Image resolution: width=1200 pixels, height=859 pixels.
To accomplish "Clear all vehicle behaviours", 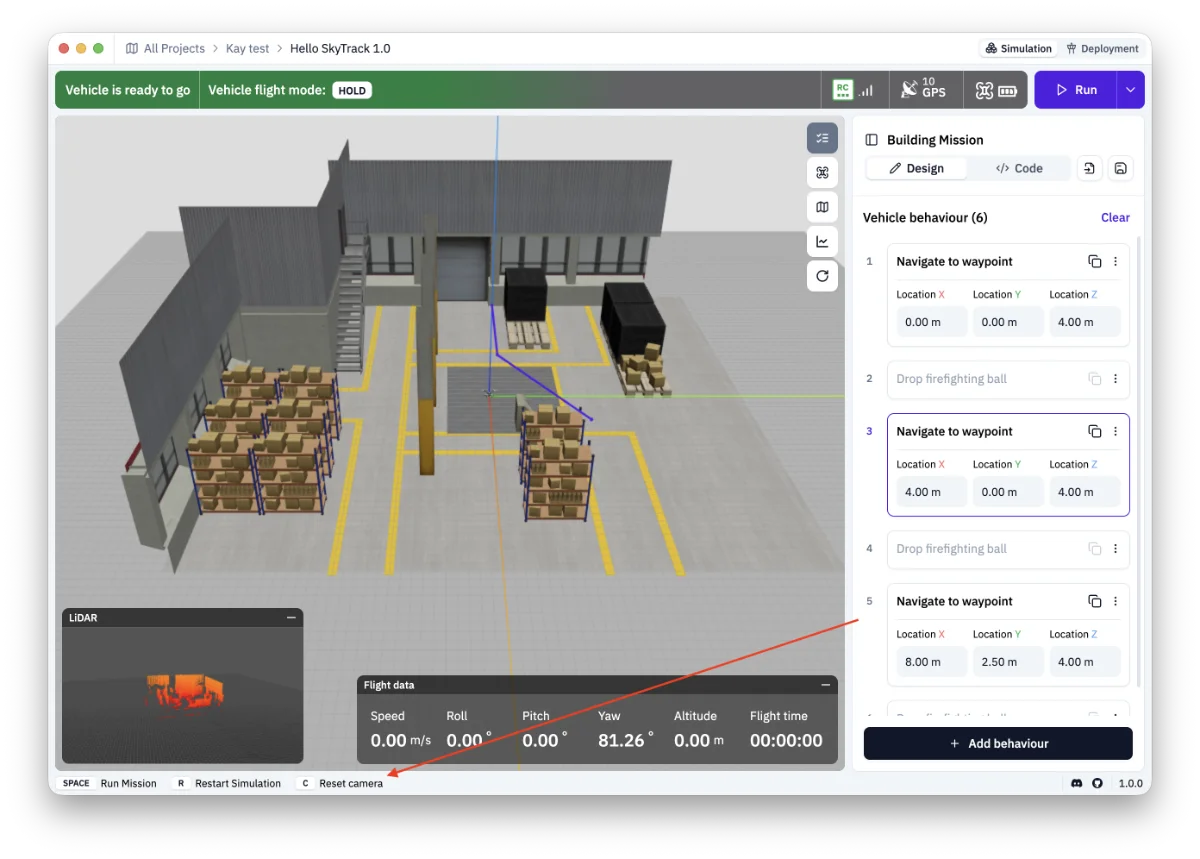I will (1115, 217).
